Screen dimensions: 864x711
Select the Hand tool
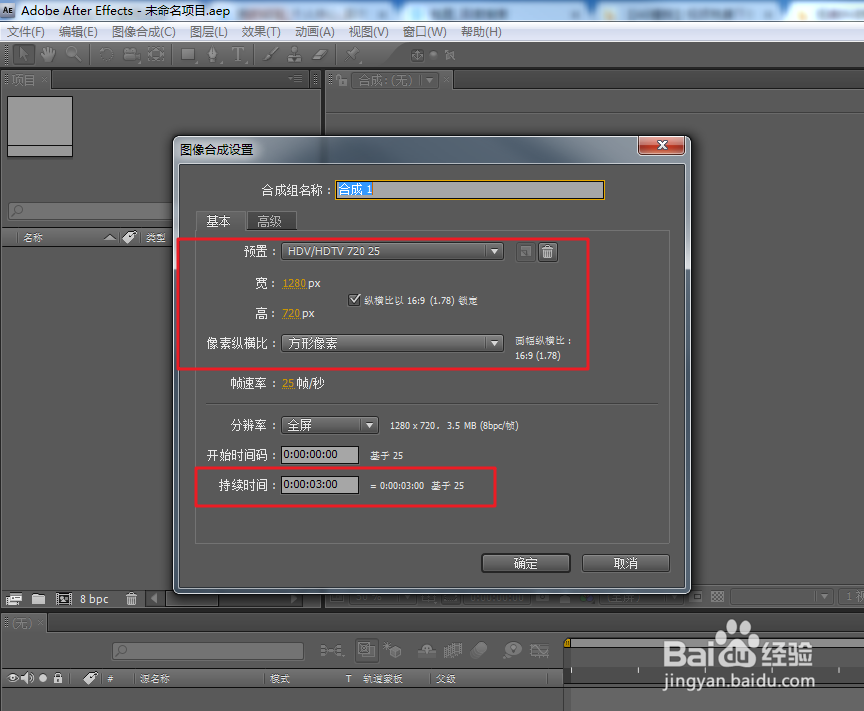coord(48,55)
